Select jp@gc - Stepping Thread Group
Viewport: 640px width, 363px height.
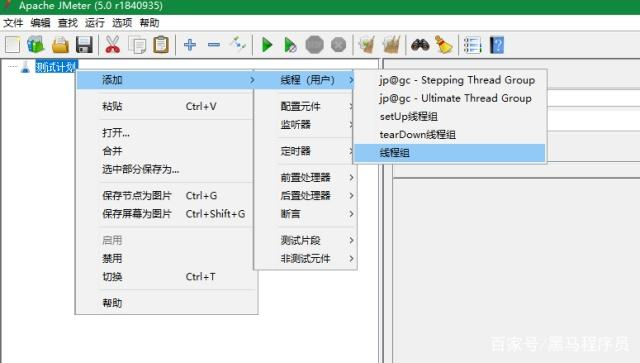450,80
